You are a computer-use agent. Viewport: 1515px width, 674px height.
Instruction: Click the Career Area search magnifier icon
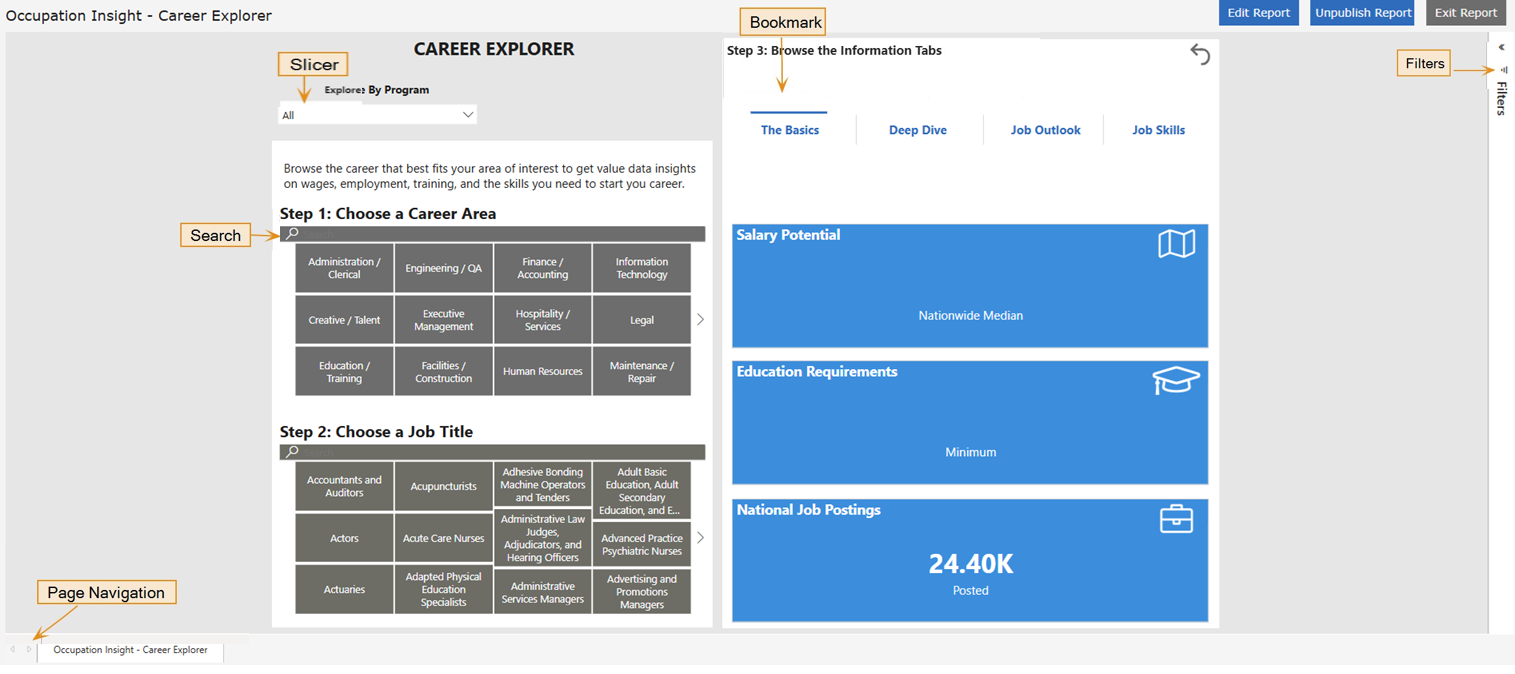point(292,234)
